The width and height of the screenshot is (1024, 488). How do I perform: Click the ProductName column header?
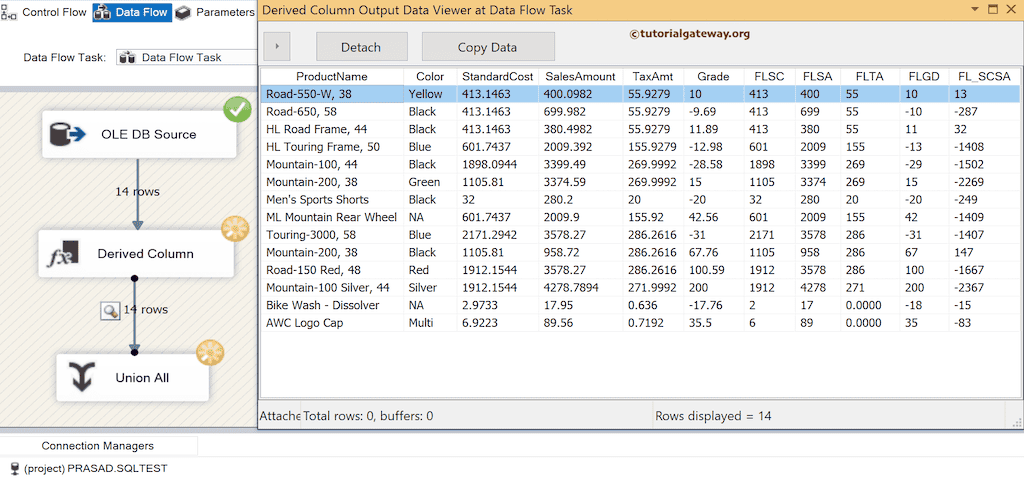click(331, 77)
